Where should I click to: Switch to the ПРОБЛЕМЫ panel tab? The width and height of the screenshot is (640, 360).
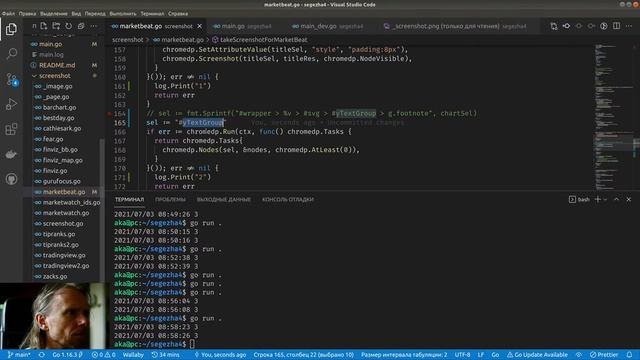pyautogui.click(x=170, y=200)
